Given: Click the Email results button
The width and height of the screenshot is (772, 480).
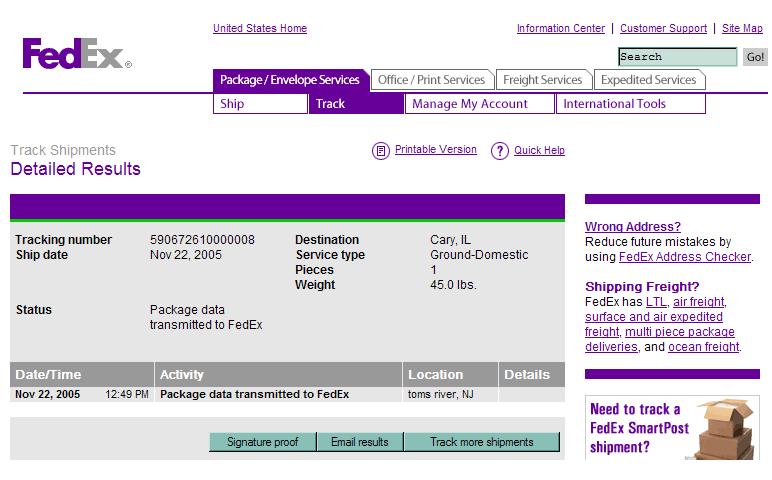Looking at the screenshot, I should [x=360, y=442].
